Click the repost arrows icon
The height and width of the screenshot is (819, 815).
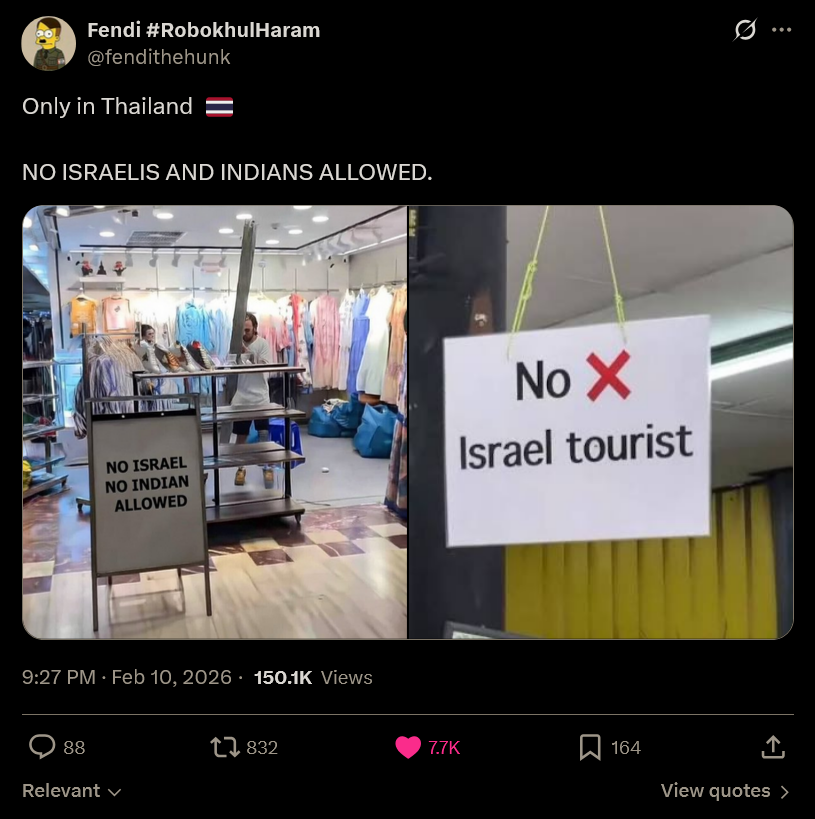[225, 747]
